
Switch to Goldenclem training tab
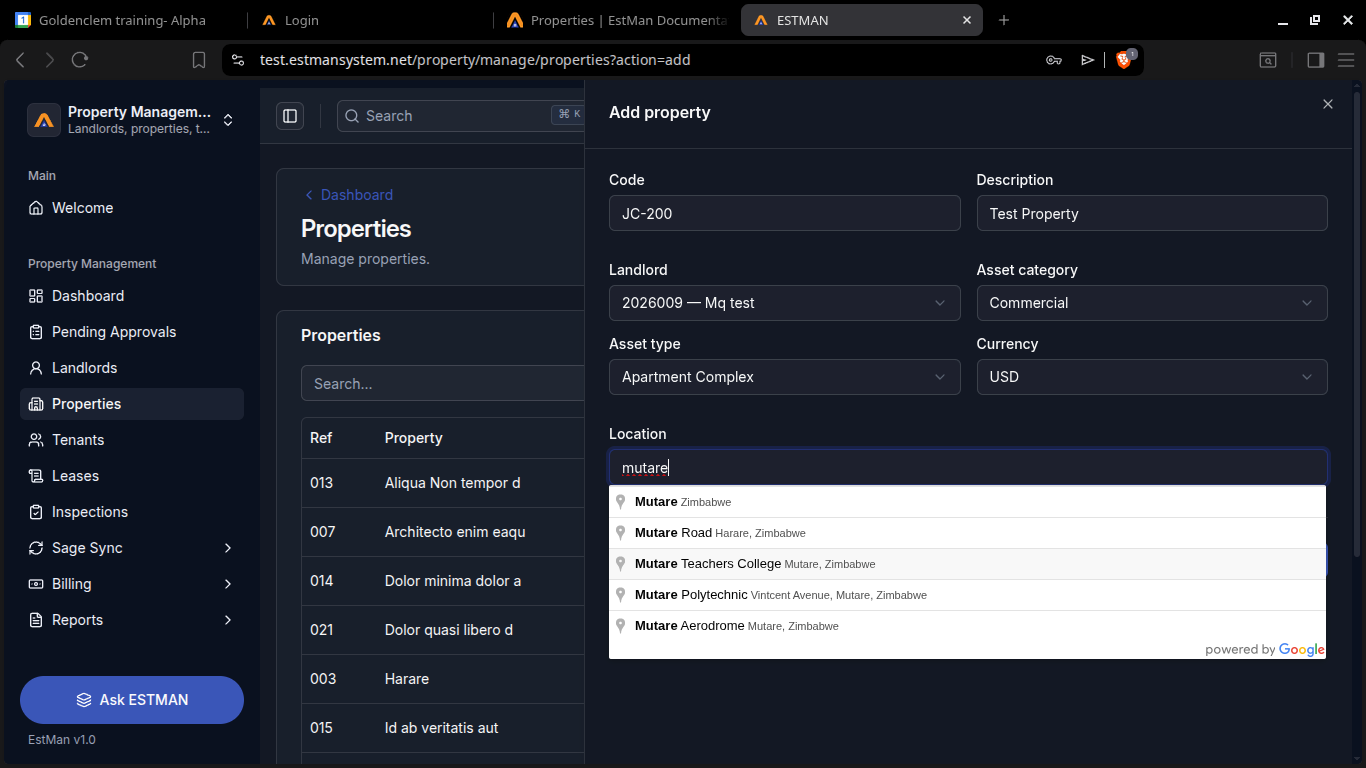pos(124,20)
